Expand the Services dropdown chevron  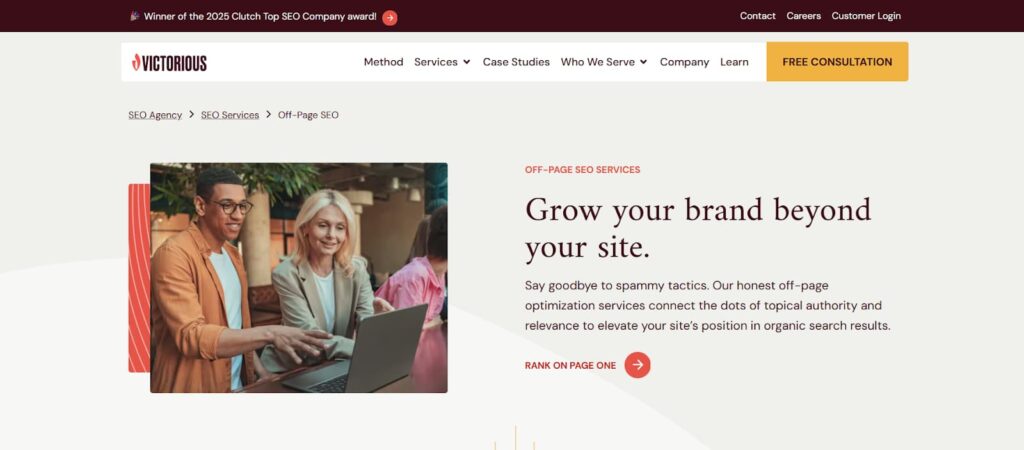point(467,62)
